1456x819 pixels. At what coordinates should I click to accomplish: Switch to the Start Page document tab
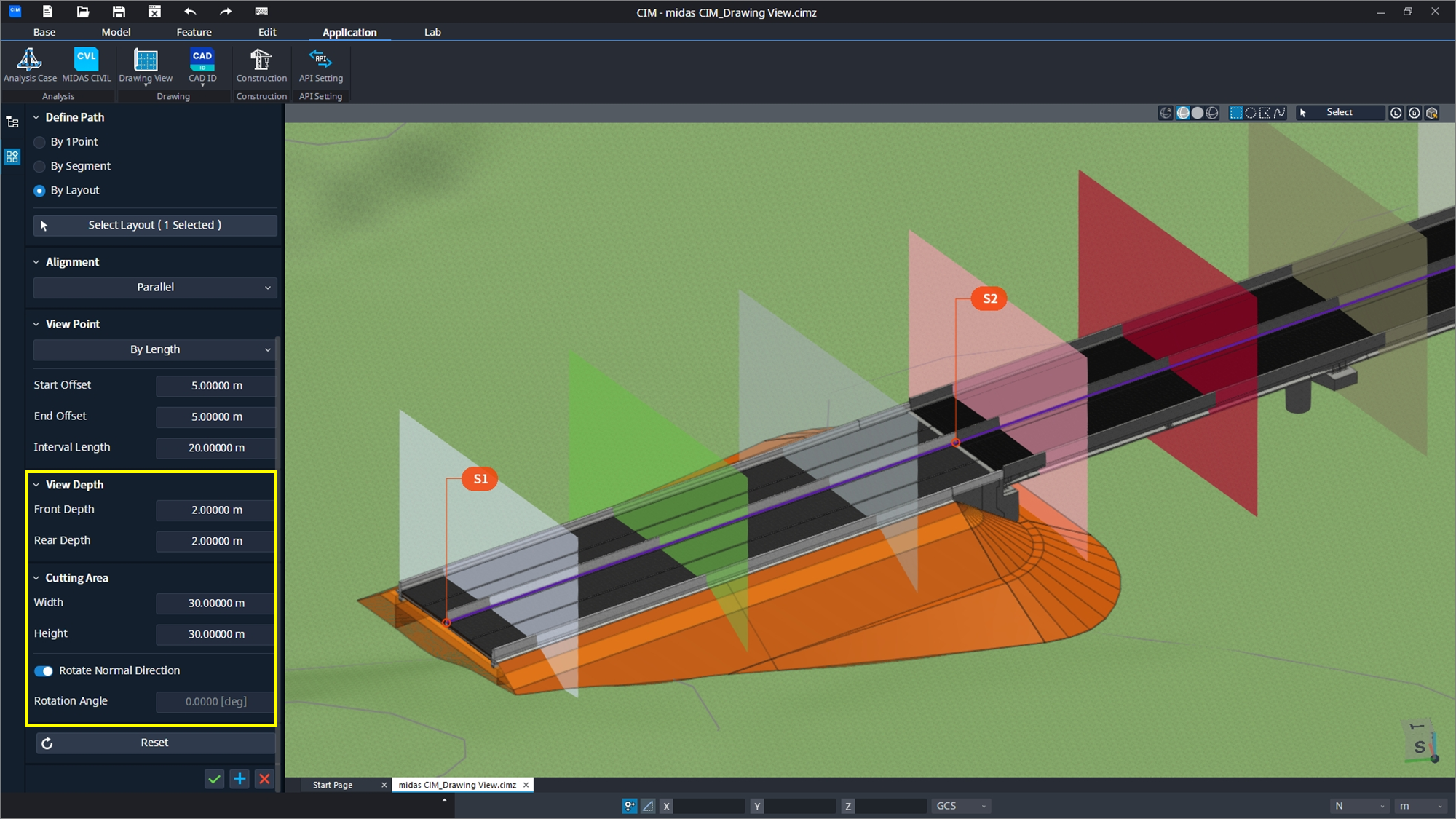[x=333, y=785]
